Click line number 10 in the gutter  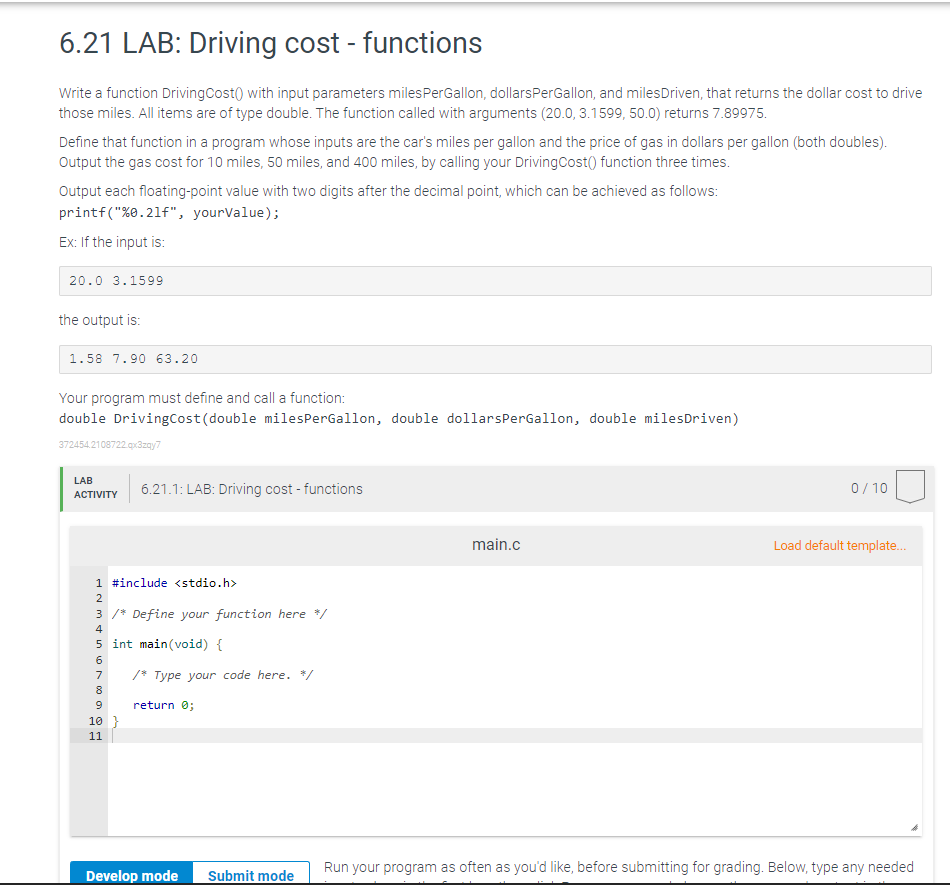96,721
